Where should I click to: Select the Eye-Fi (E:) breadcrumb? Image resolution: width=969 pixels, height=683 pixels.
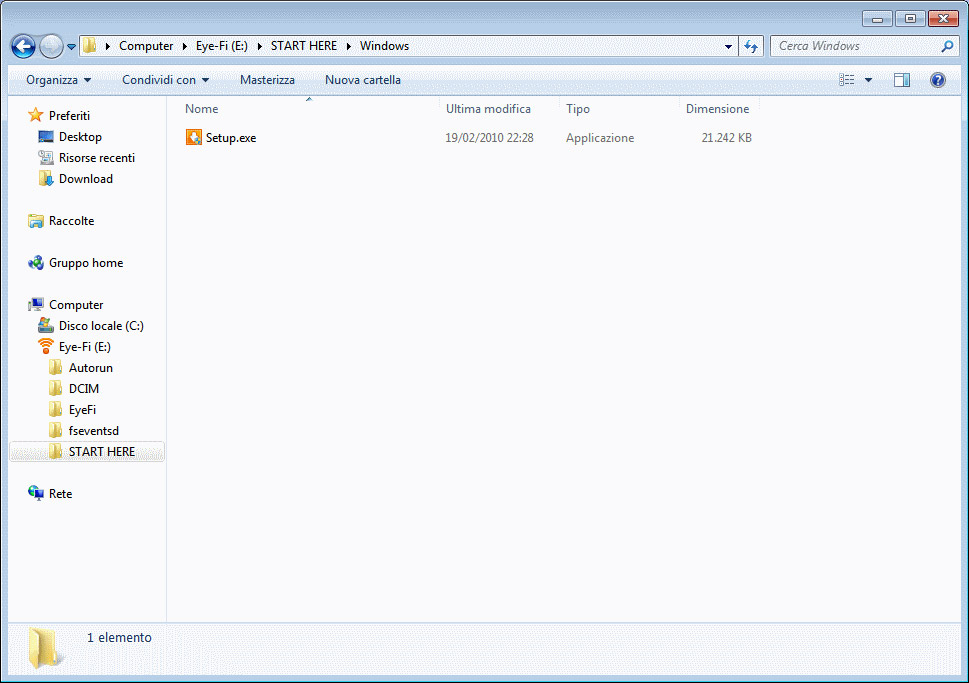pyautogui.click(x=221, y=46)
